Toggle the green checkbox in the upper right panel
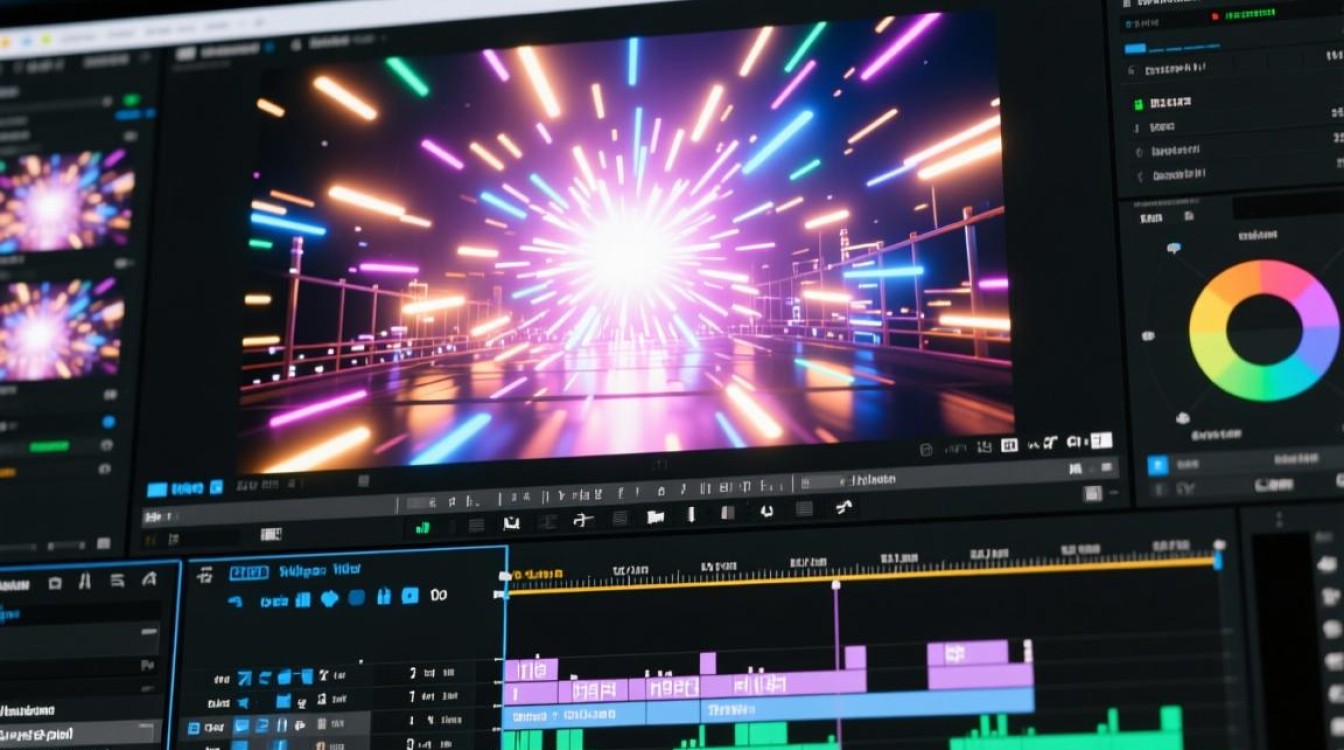Screen dimensions: 1344x750 [x=1138, y=104]
